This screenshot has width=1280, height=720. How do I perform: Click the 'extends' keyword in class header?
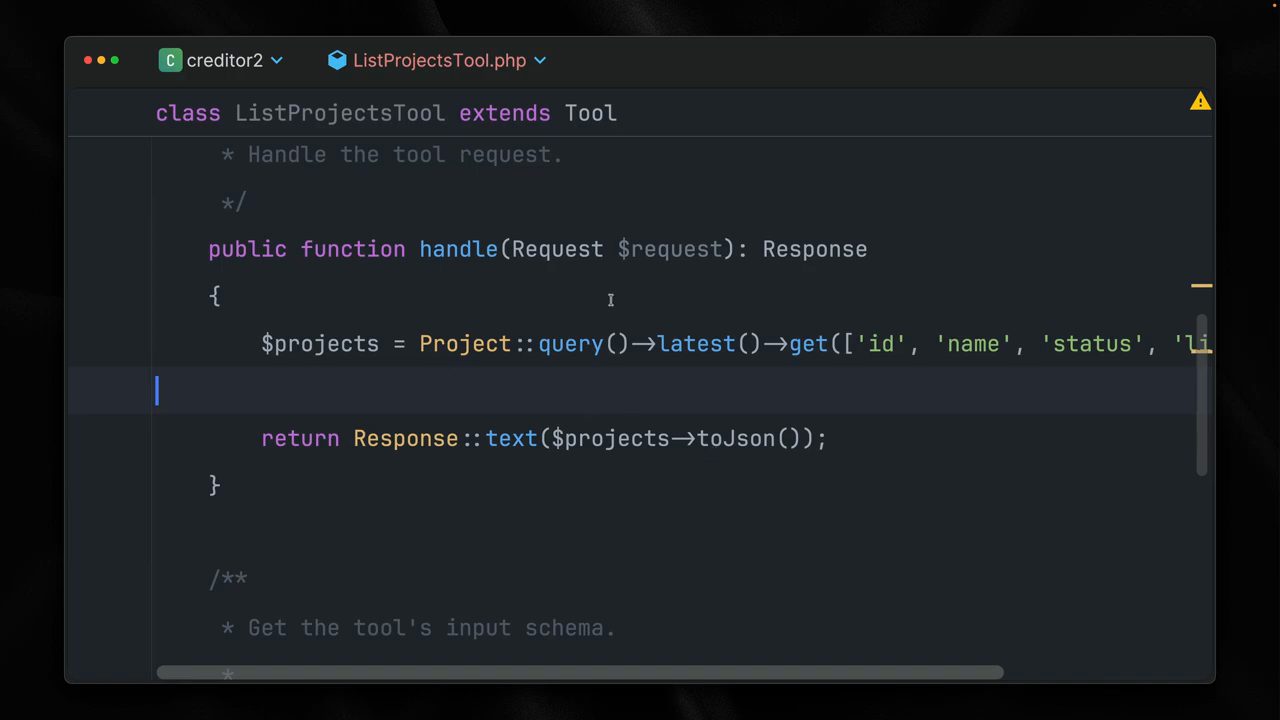[x=505, y=113]
